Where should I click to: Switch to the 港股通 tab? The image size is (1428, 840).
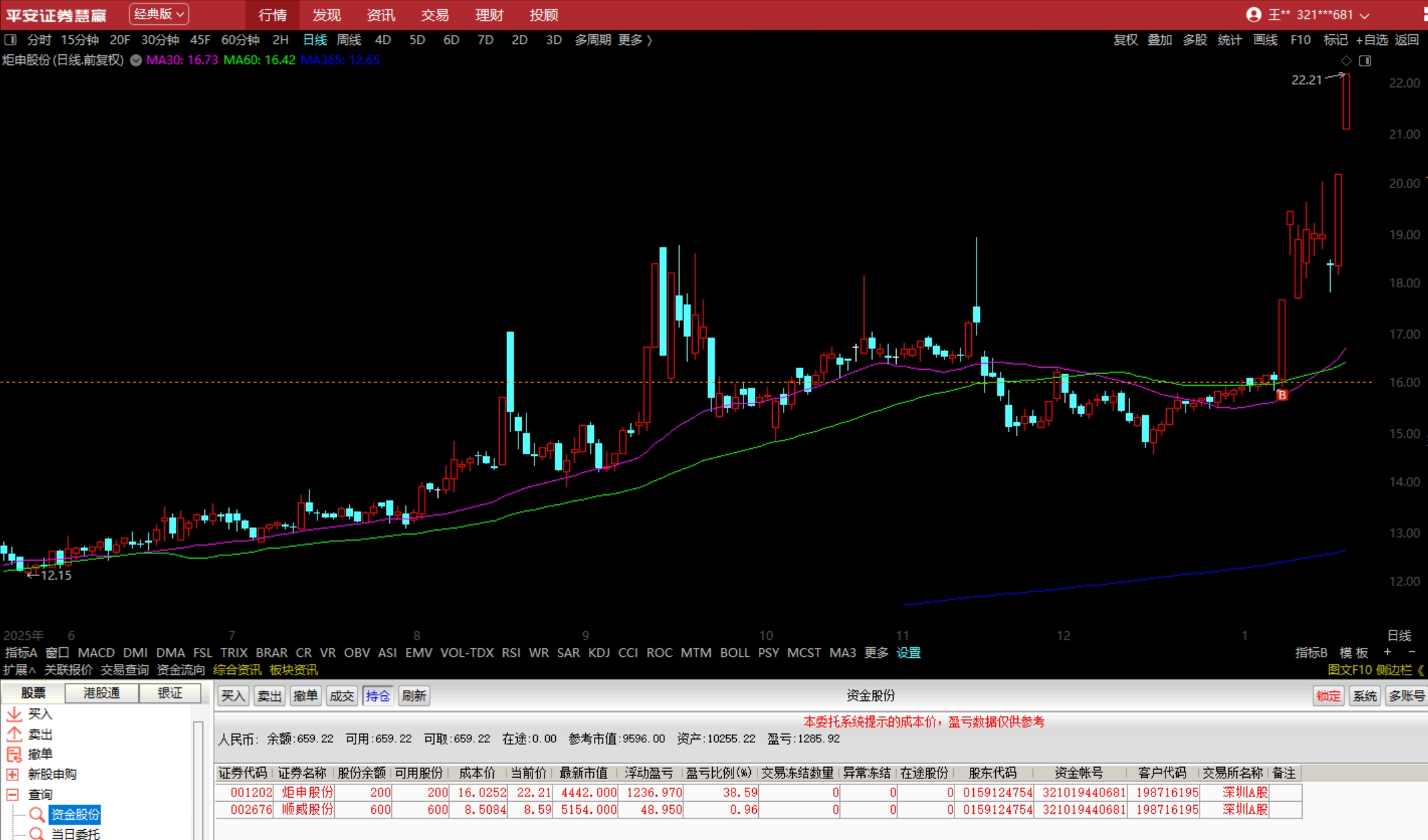tap(102, 693)
